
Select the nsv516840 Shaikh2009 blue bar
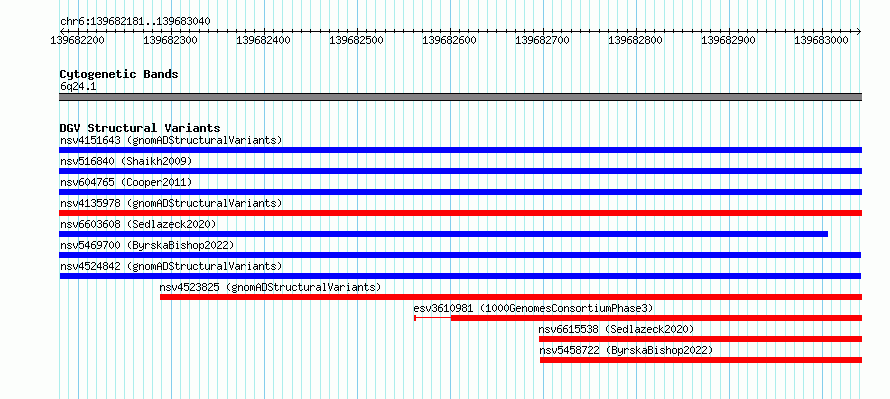pos(460,171)
